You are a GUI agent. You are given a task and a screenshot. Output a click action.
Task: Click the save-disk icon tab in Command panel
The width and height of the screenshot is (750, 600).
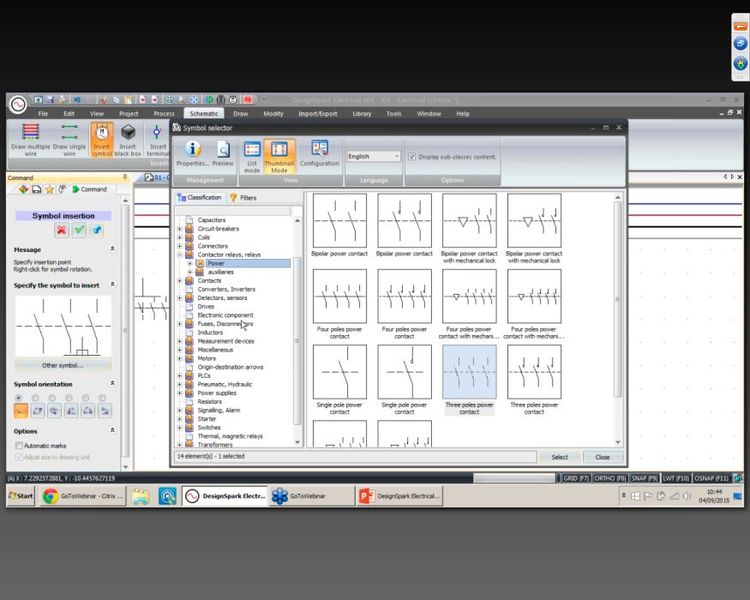click(x=36, y=189)
